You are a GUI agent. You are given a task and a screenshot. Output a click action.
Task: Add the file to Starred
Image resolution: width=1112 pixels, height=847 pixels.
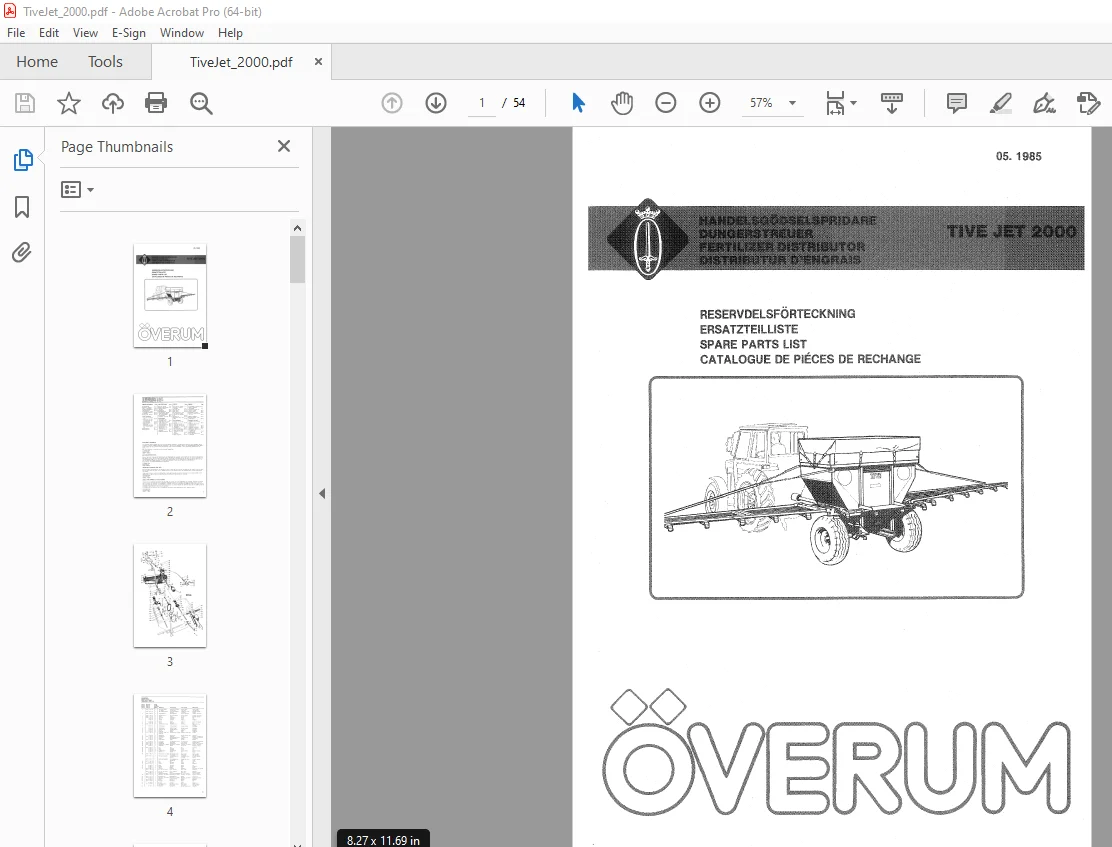69,103
